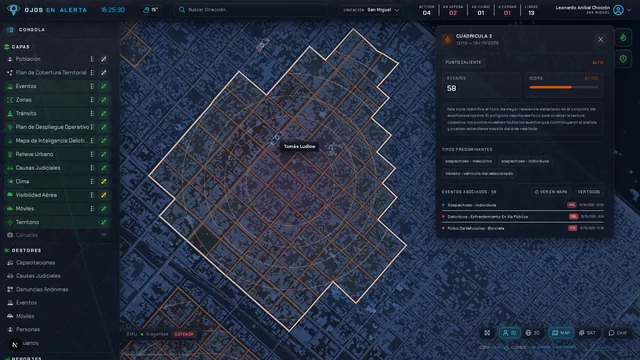Image resolution: width=640 pixels, height=360 pixels.
Task: Click the green shield icon
Action: tap(623, 59)
